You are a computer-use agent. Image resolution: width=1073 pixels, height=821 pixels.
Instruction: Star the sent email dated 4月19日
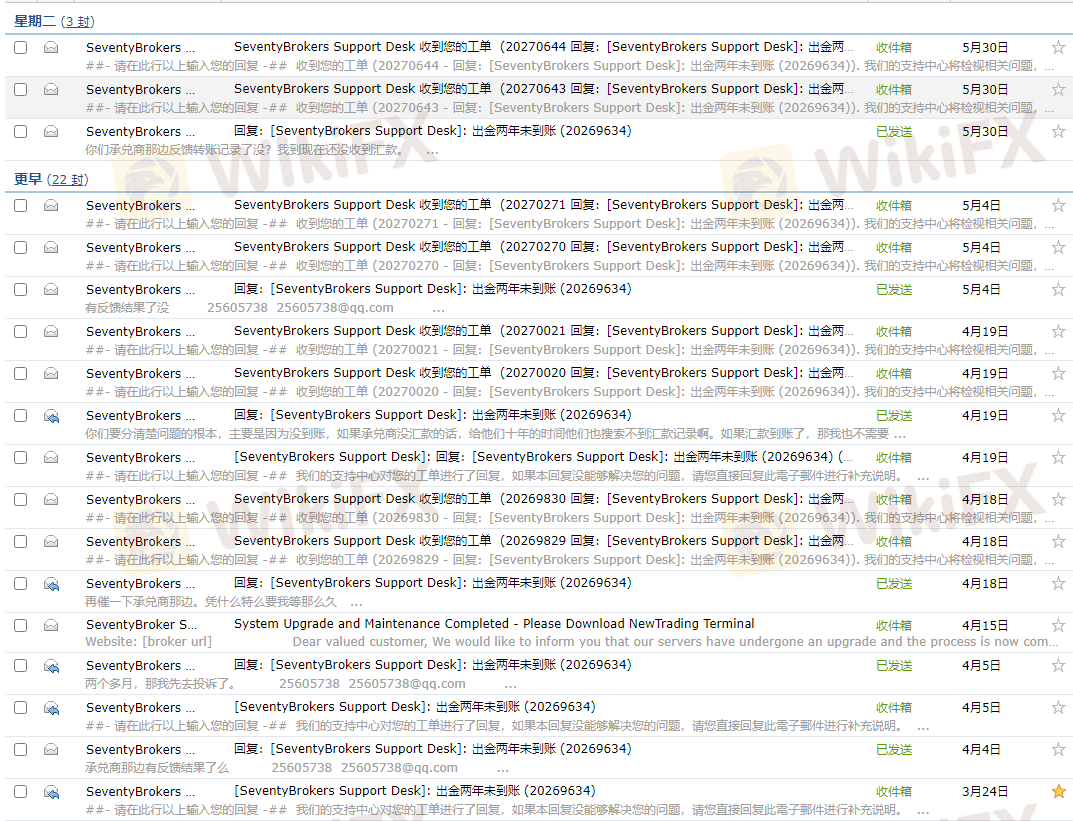pyautogui.click(x=1058, y=415)
